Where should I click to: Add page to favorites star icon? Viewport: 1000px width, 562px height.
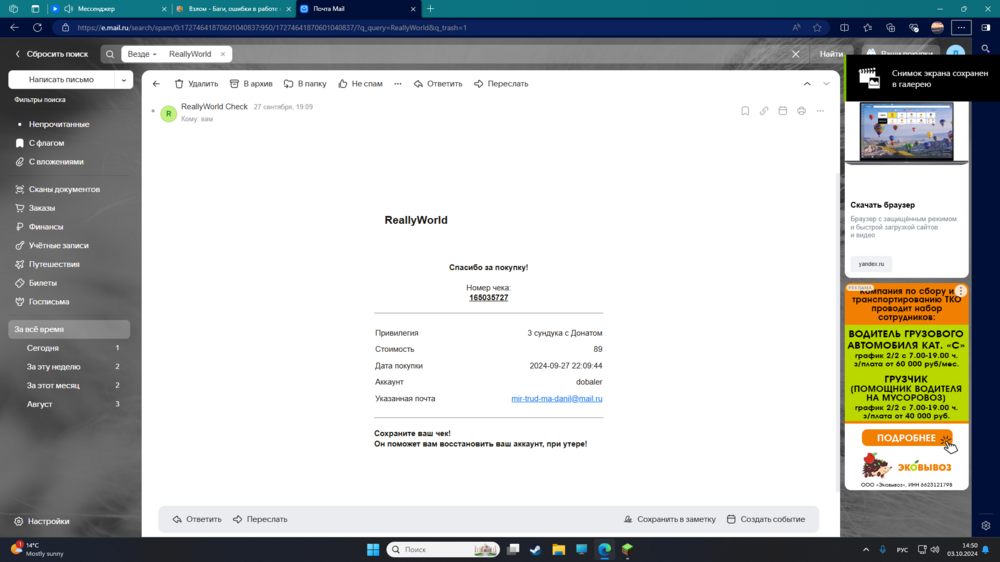[817, 27]
